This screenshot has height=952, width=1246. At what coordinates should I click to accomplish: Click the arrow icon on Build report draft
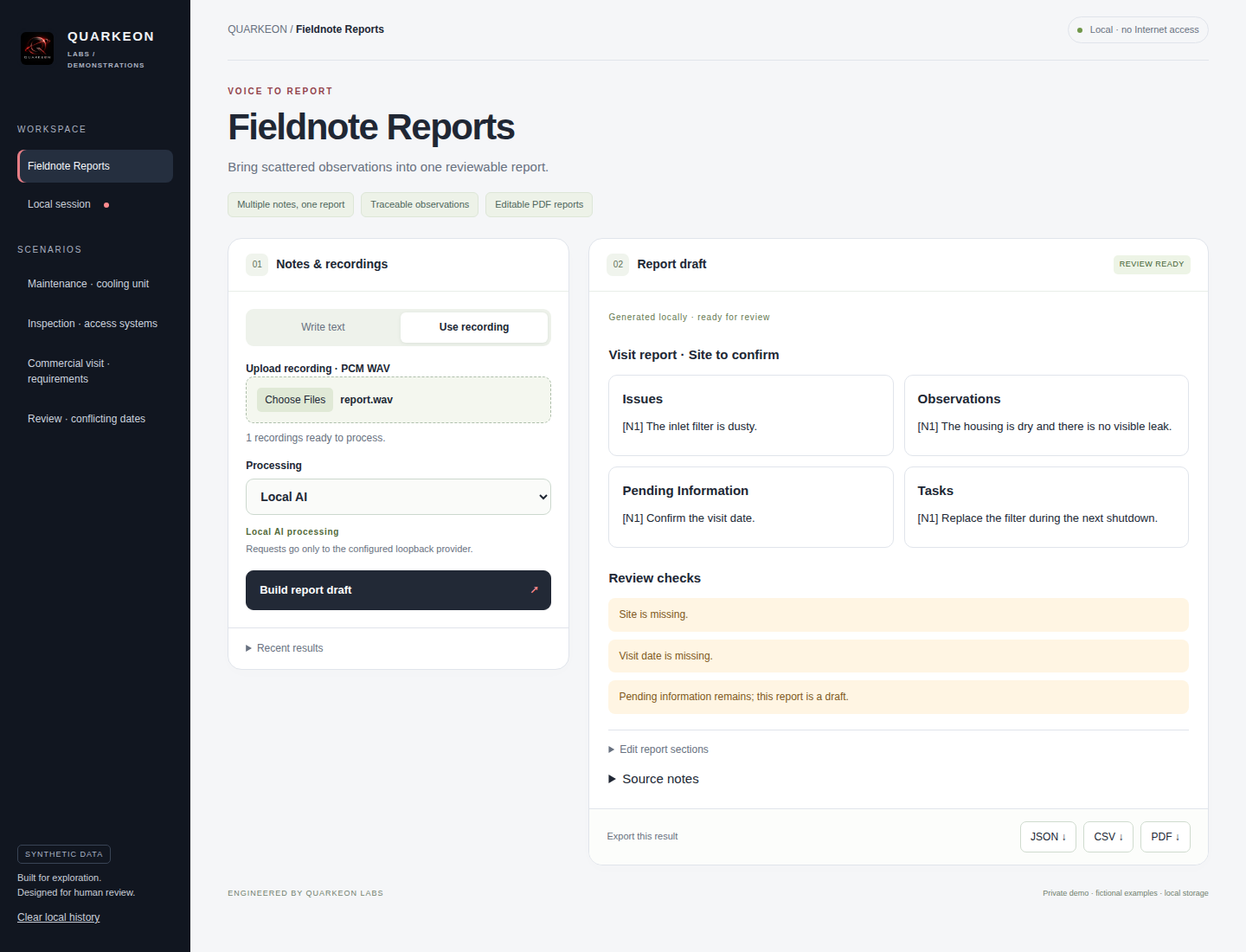coord(534,590)
